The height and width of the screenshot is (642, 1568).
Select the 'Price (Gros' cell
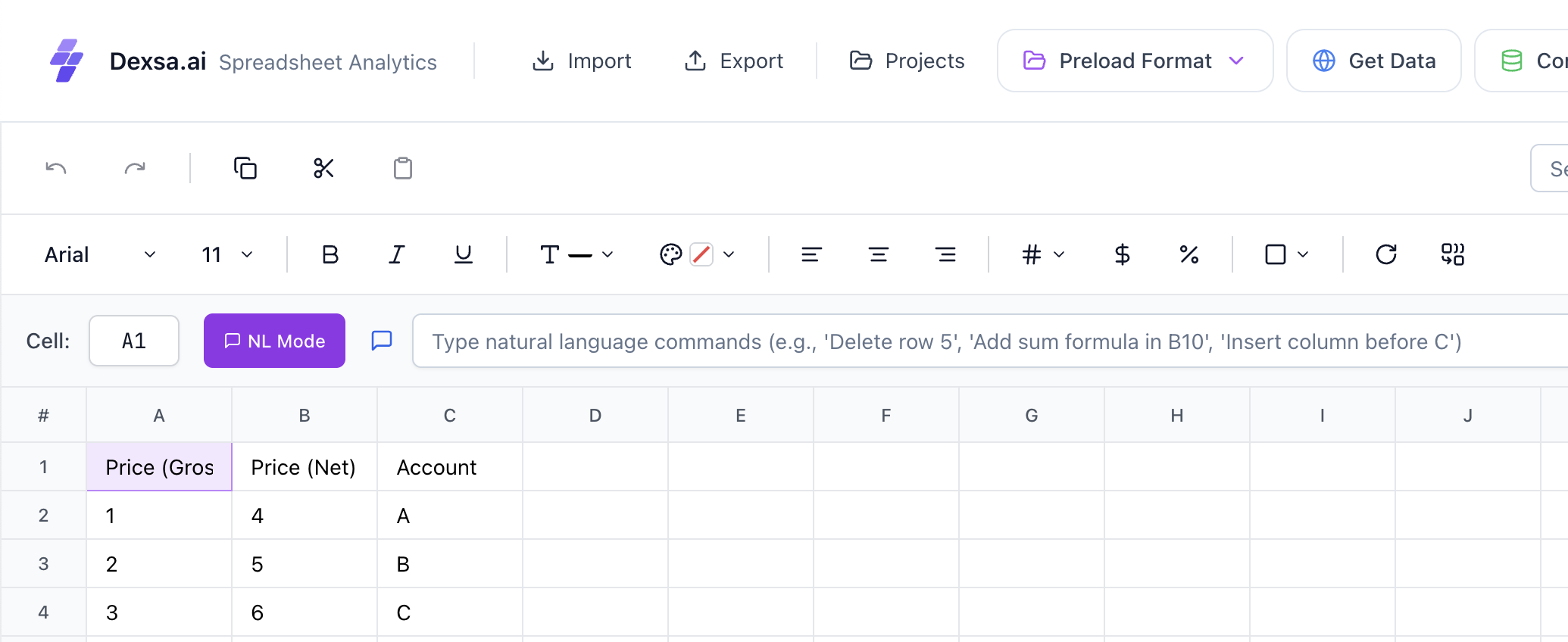tap(159, 467)
